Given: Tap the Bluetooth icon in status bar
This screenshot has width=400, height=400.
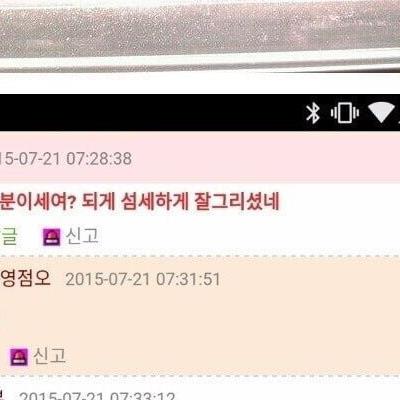Looking at the screenshot, I should pos(313,113).
